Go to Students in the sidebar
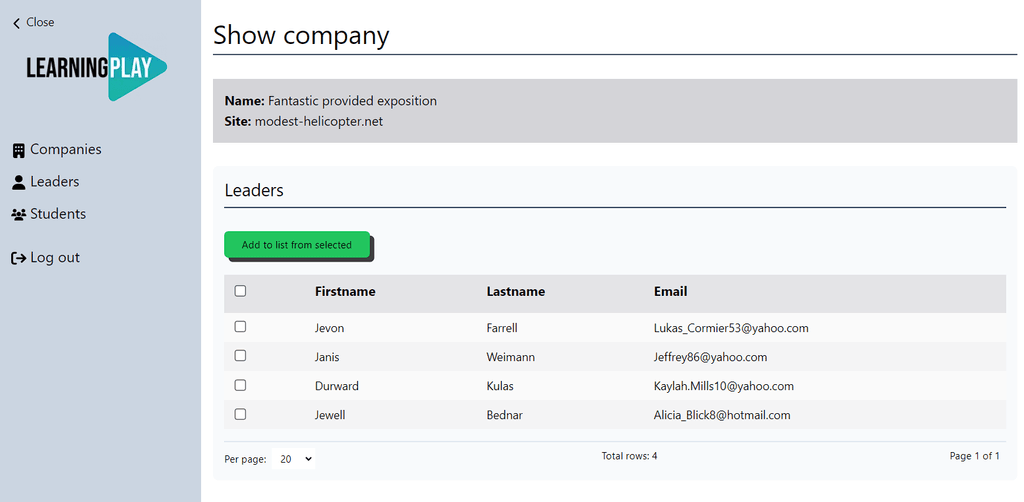 click(x=57, y=214)
